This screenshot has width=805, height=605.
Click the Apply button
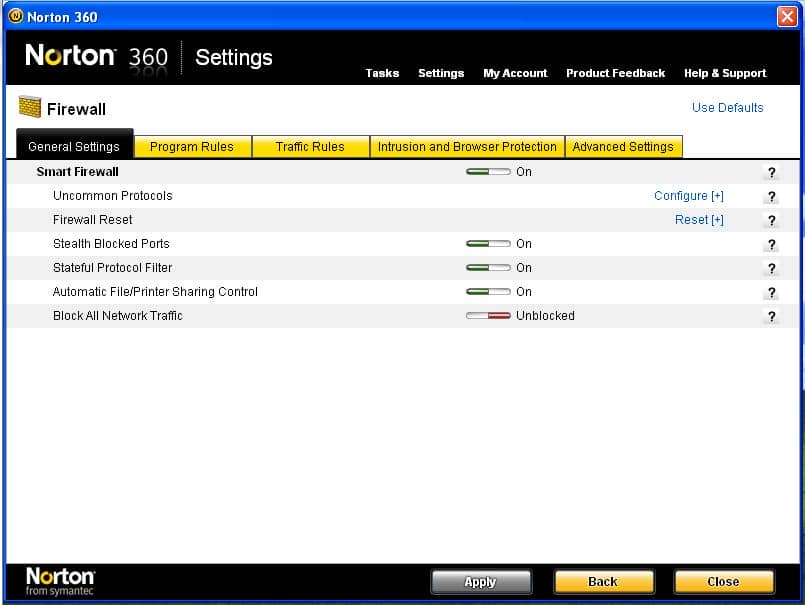(x=481, y=582)
